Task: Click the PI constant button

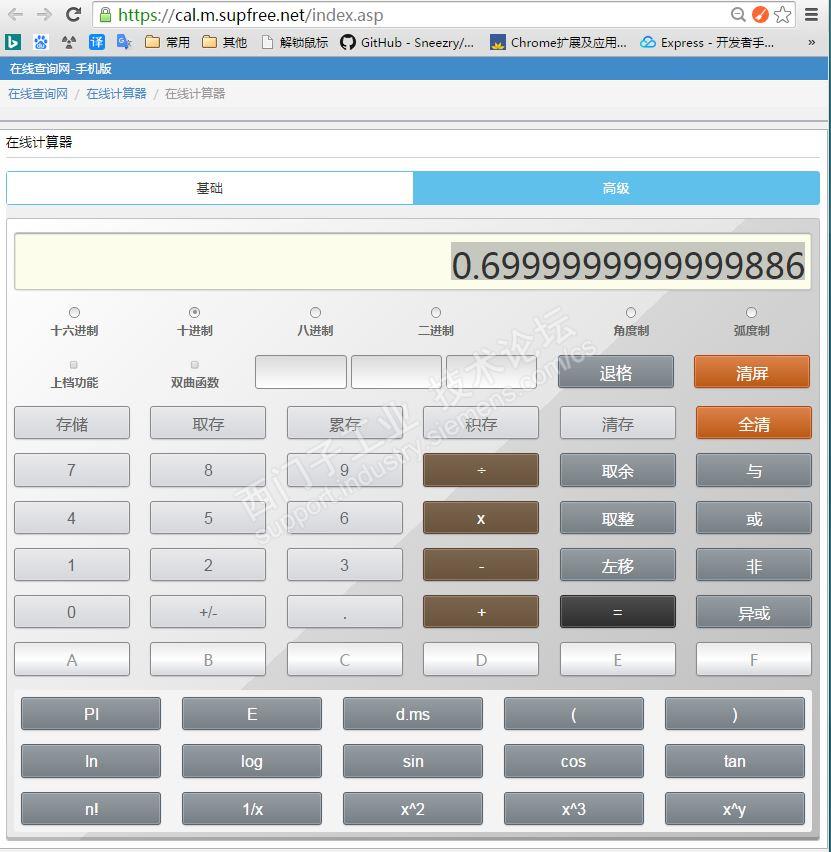Action: [91, 714]
